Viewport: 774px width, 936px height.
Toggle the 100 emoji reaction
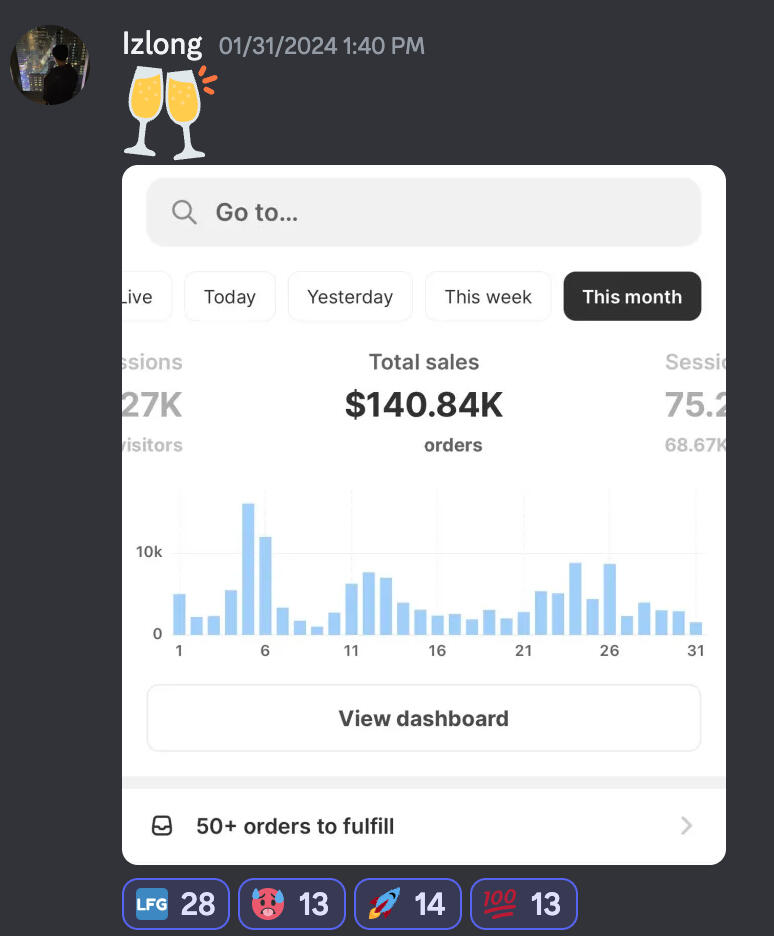pos(524,904)
